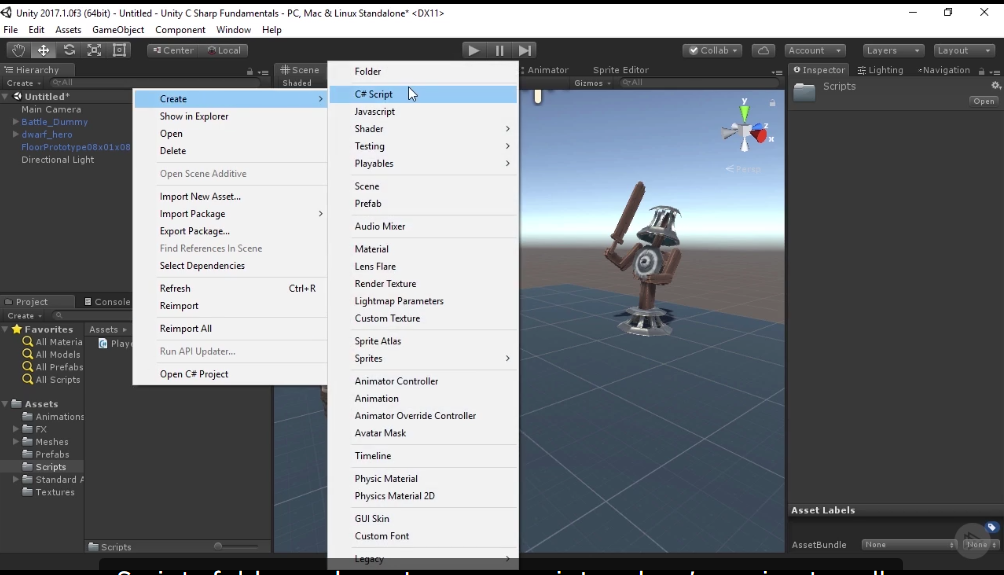Choose Folder from Create submenu

[x=423, y=72]
